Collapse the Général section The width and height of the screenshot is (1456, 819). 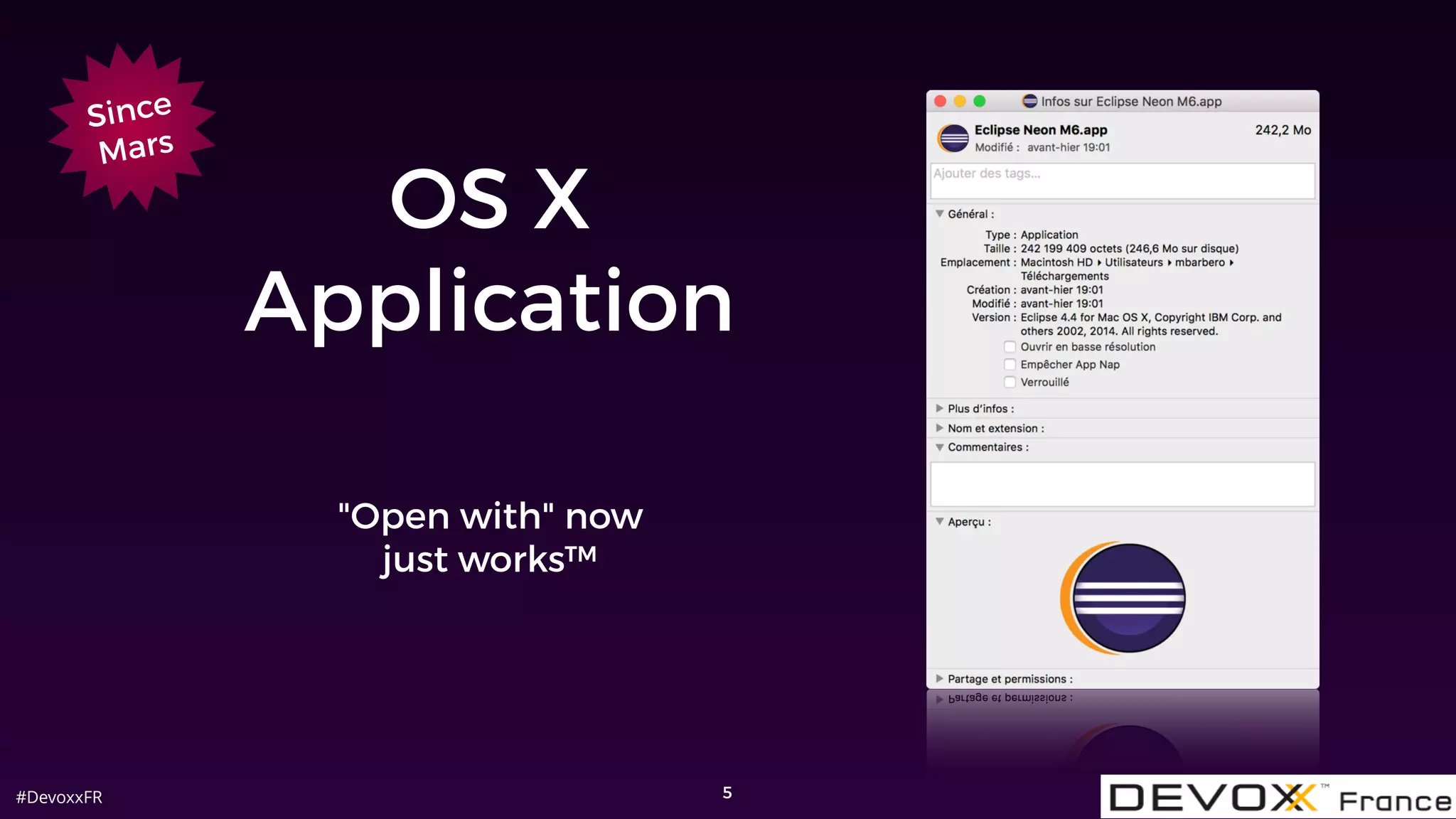pyautogui.click(x=940, y=214)
